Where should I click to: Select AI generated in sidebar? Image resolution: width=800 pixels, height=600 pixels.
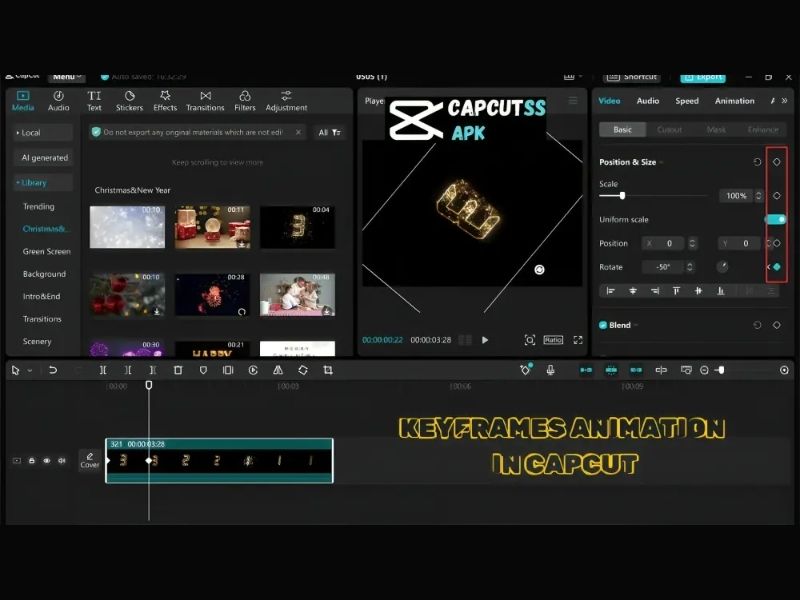click(44, 158)
